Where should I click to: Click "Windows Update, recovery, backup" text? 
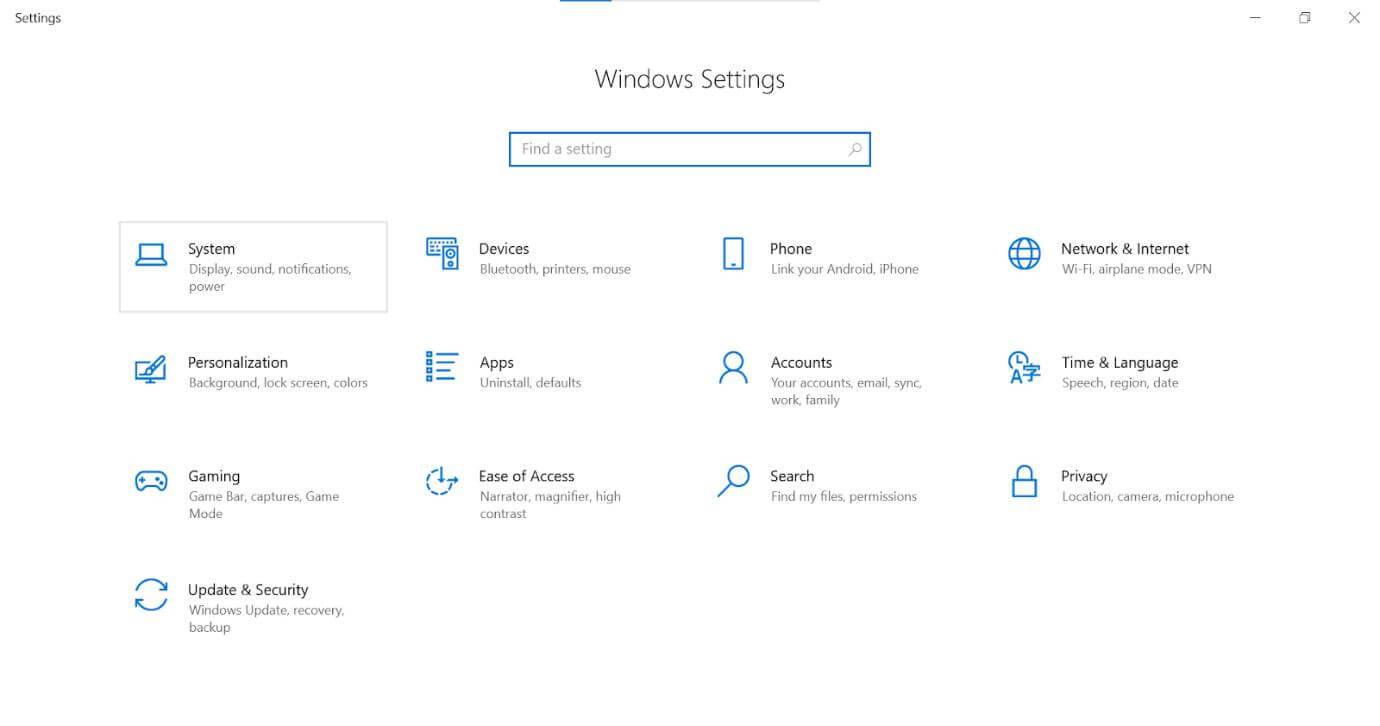[266, 619]
